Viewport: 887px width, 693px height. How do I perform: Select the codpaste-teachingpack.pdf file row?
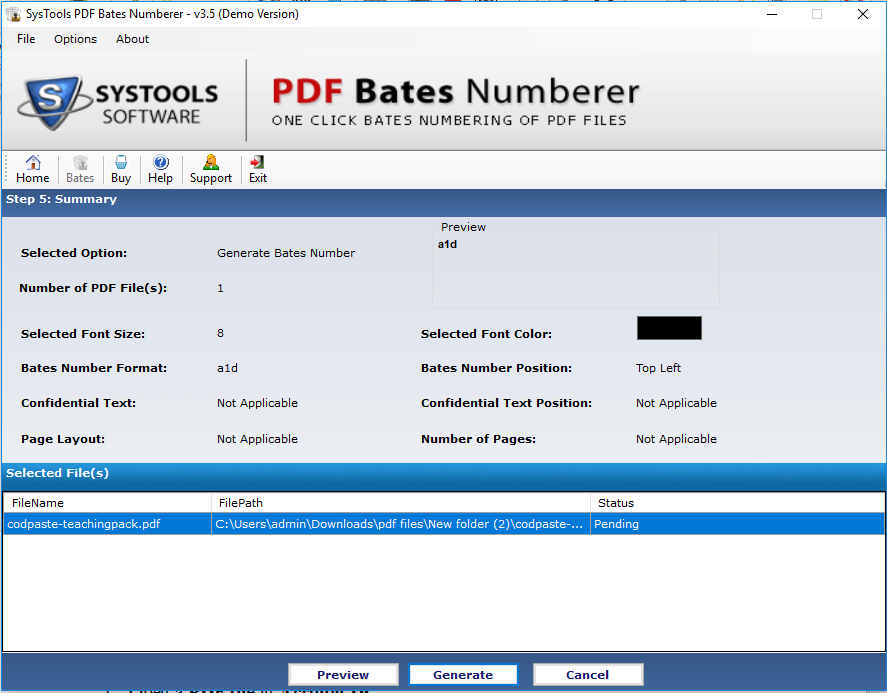pos(444,524)
